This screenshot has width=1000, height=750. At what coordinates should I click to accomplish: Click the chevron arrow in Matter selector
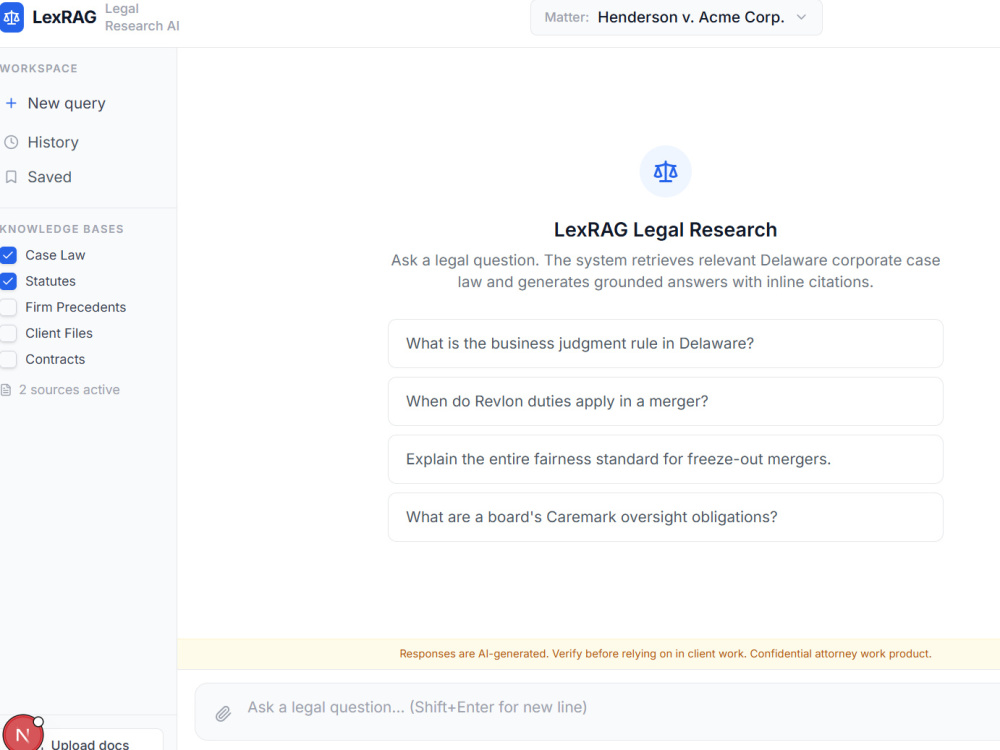pos(802,17)
